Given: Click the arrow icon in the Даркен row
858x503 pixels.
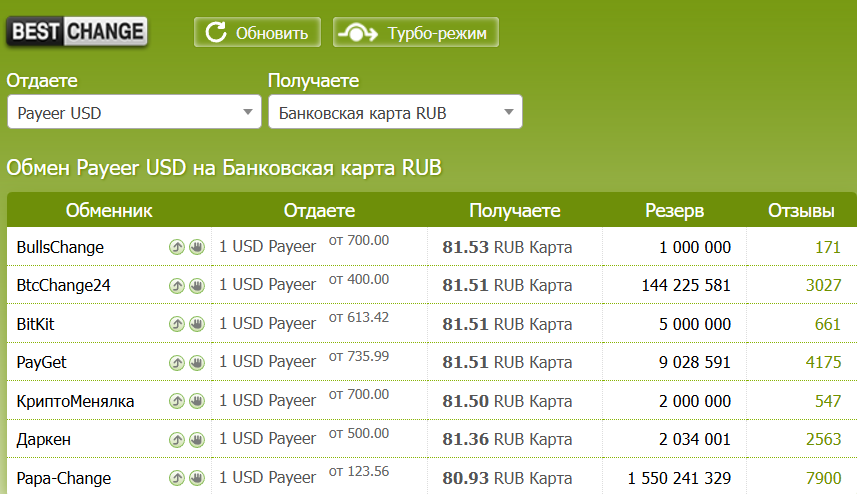Looking at the screenshot, I should click(176, 440).
